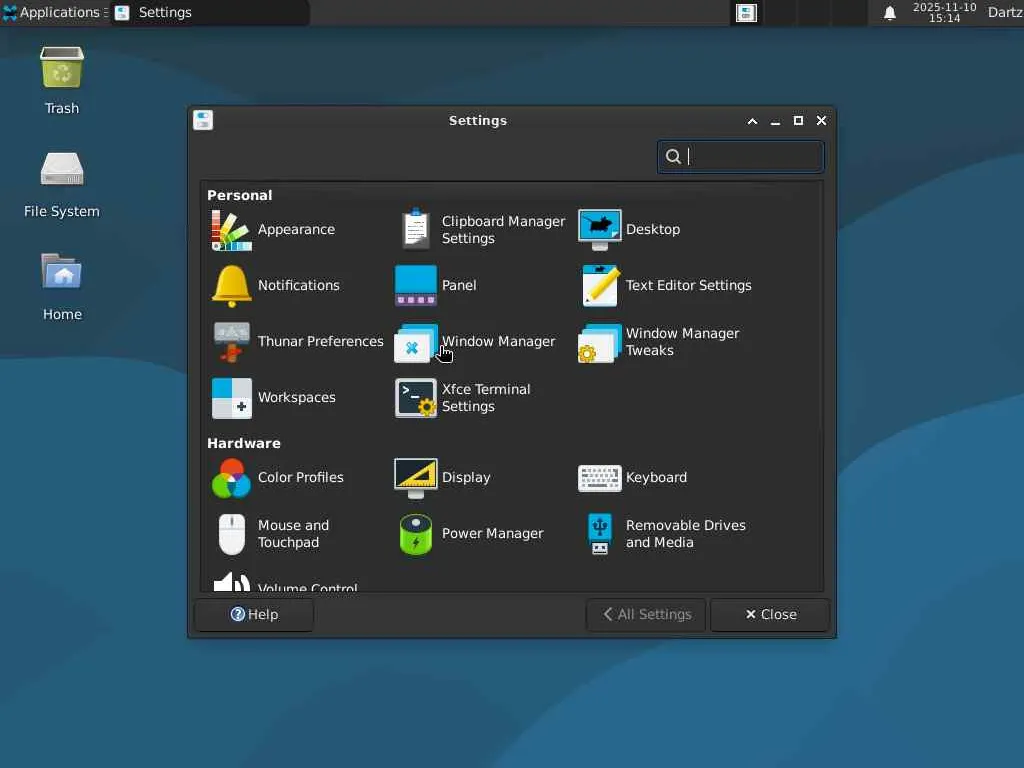Click the Personal section heading
The image size is (1024, 768).
(240, 195)
